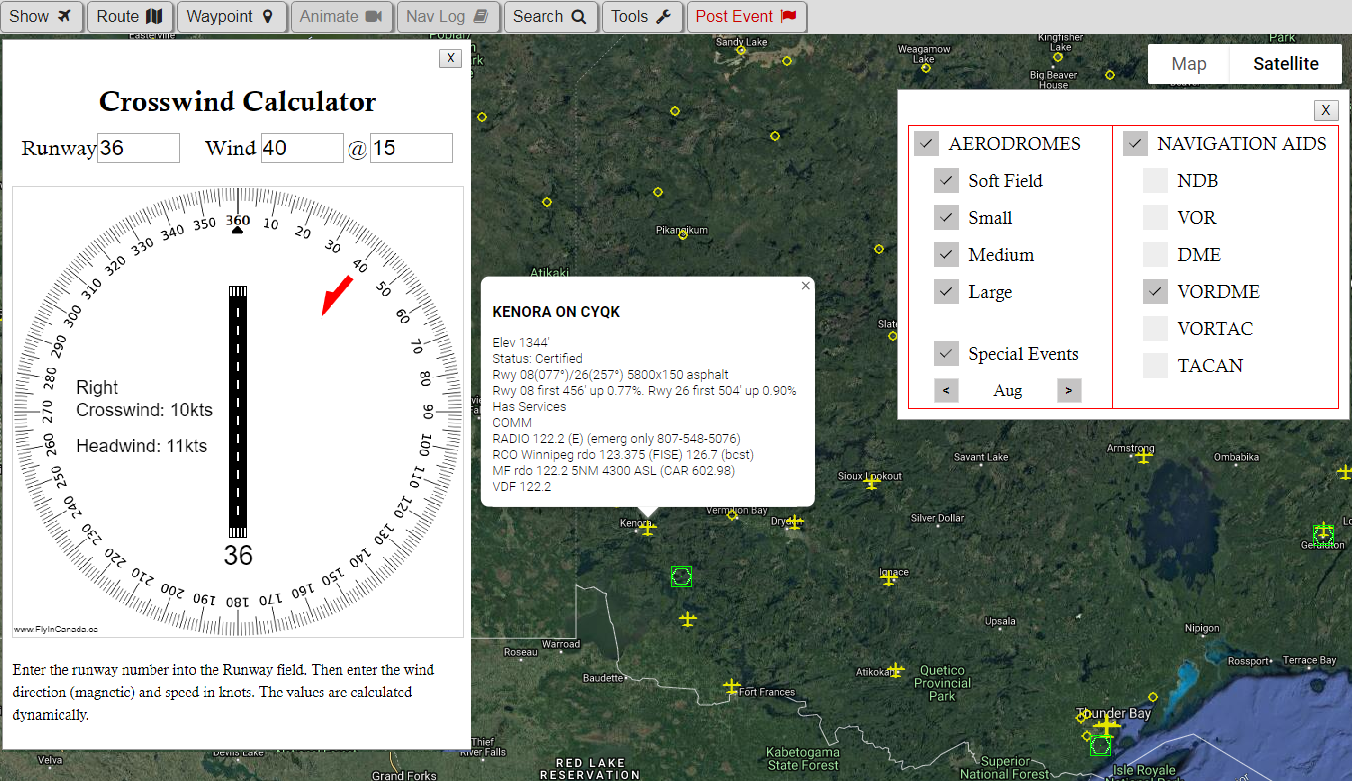Advance special events month past Aug
This screenshot has width=1352, height=781.
click(1068, 390)
